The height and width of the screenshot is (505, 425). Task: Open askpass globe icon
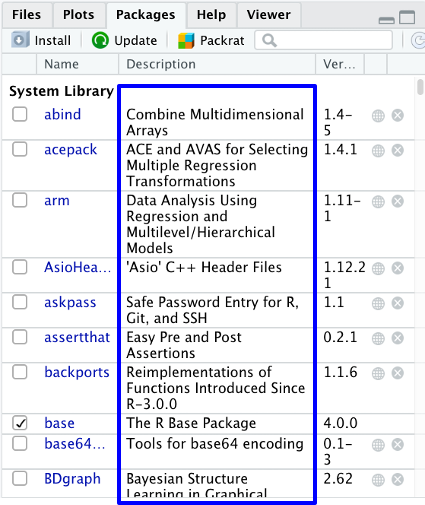tap(378, 303)
